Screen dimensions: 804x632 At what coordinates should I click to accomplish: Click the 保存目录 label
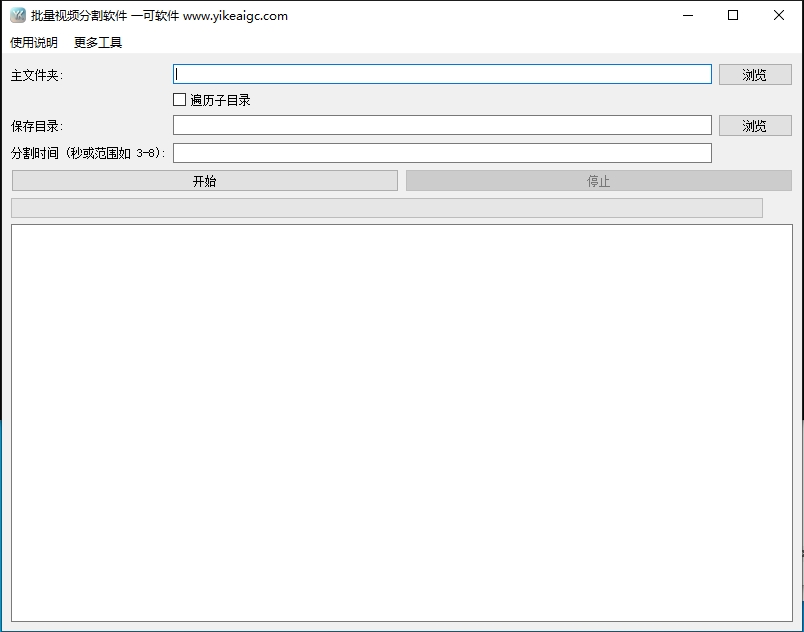(x=37, y=126)
